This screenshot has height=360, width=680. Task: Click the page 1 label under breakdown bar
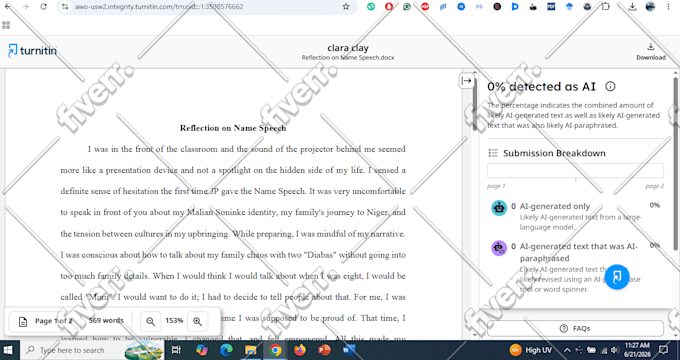point(496,186)
